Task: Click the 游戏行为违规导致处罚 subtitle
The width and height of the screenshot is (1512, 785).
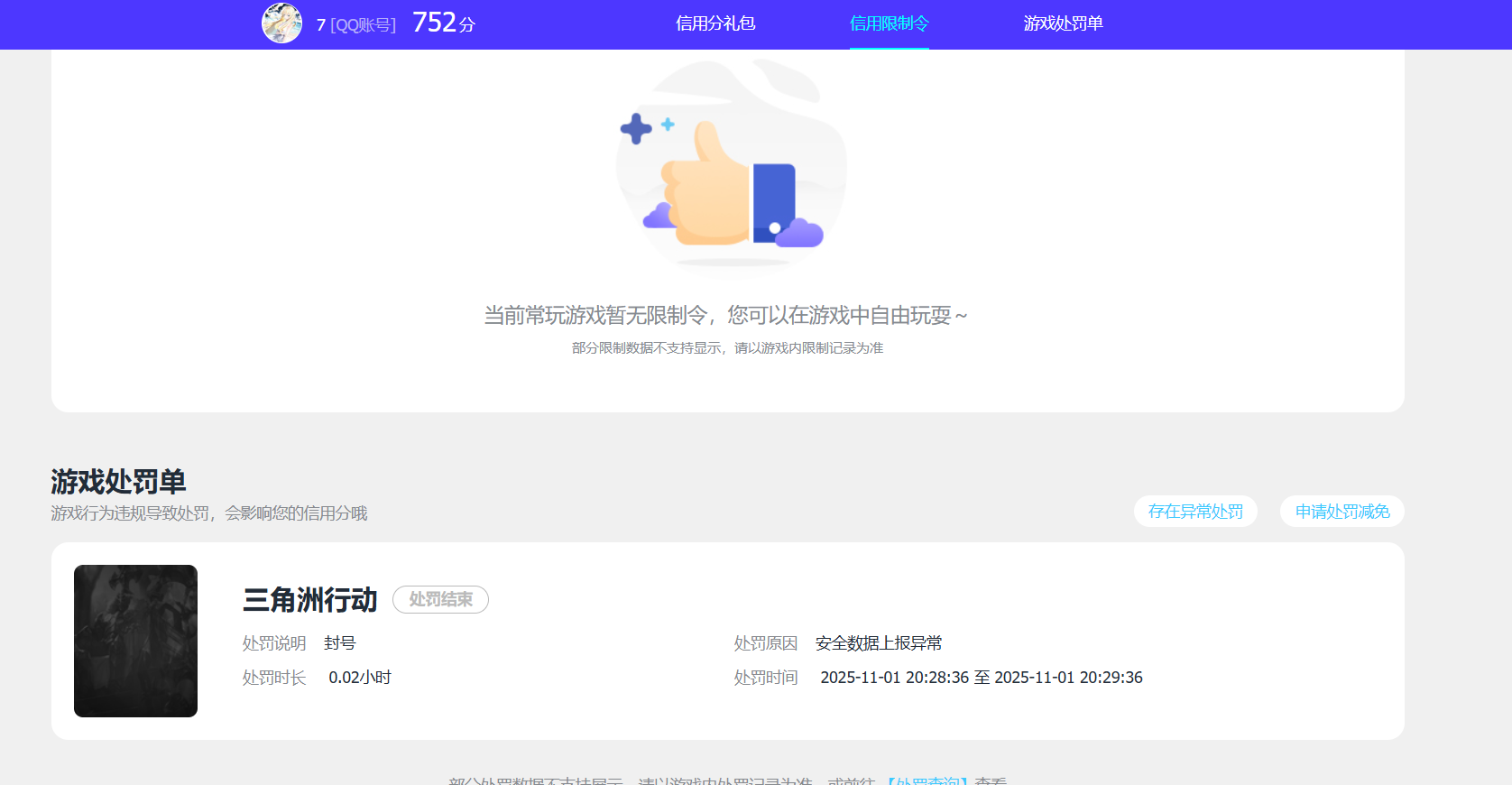Action: (x=209, y=513)
